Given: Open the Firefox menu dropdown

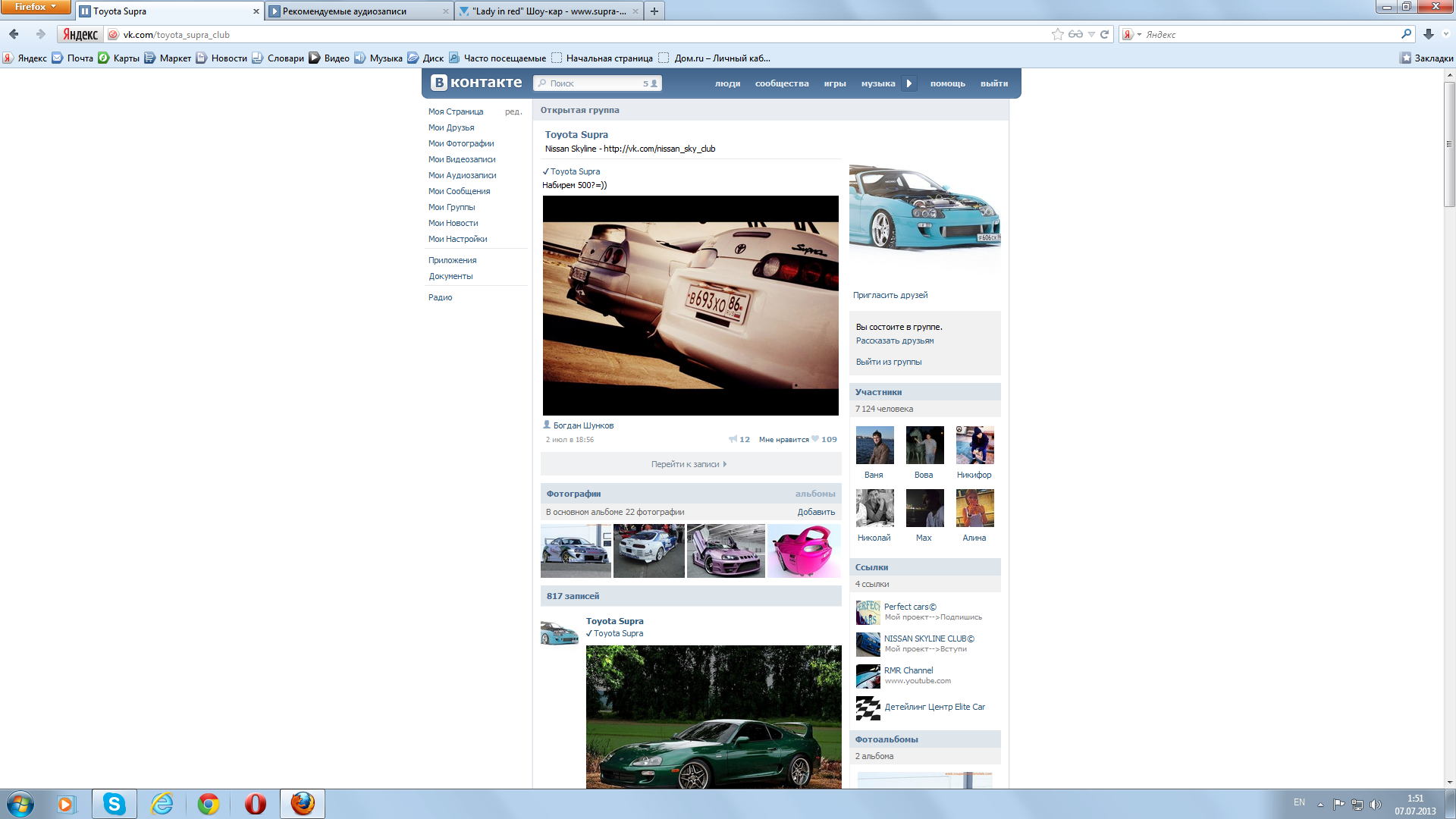Looking at the screenshot, I should 36,7.
